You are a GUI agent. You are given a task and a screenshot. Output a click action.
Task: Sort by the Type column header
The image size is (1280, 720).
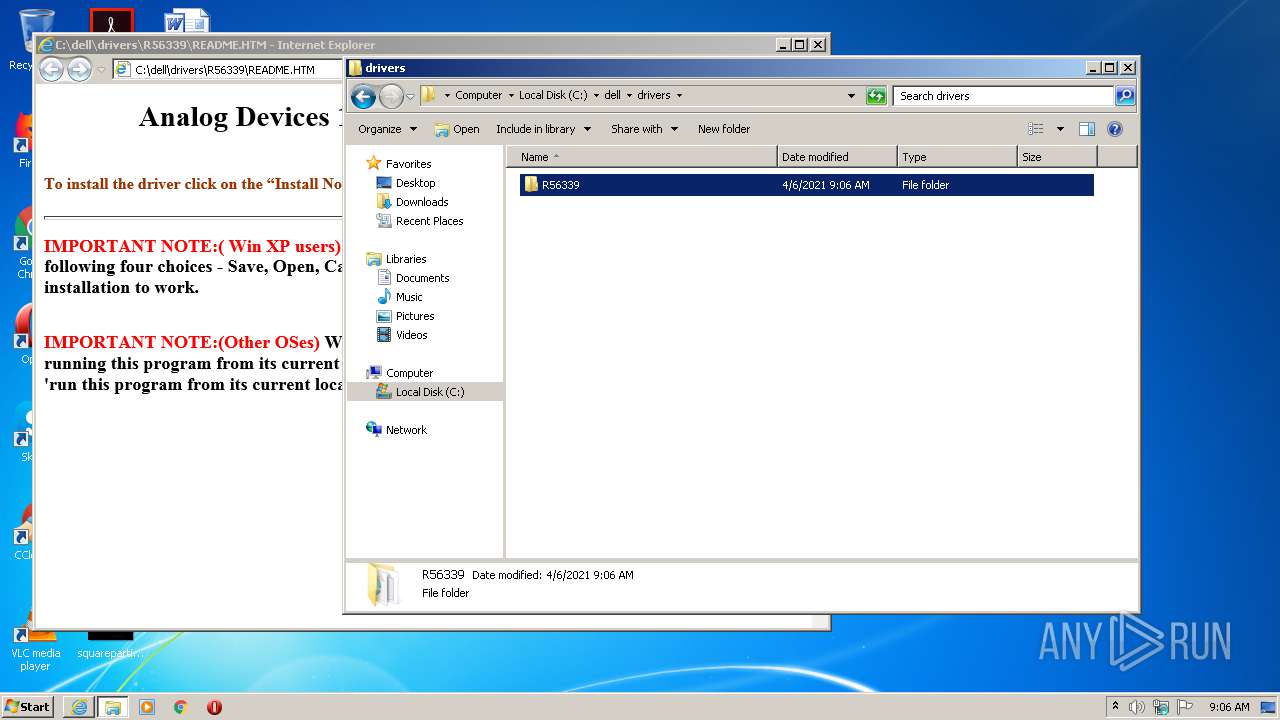957,157
